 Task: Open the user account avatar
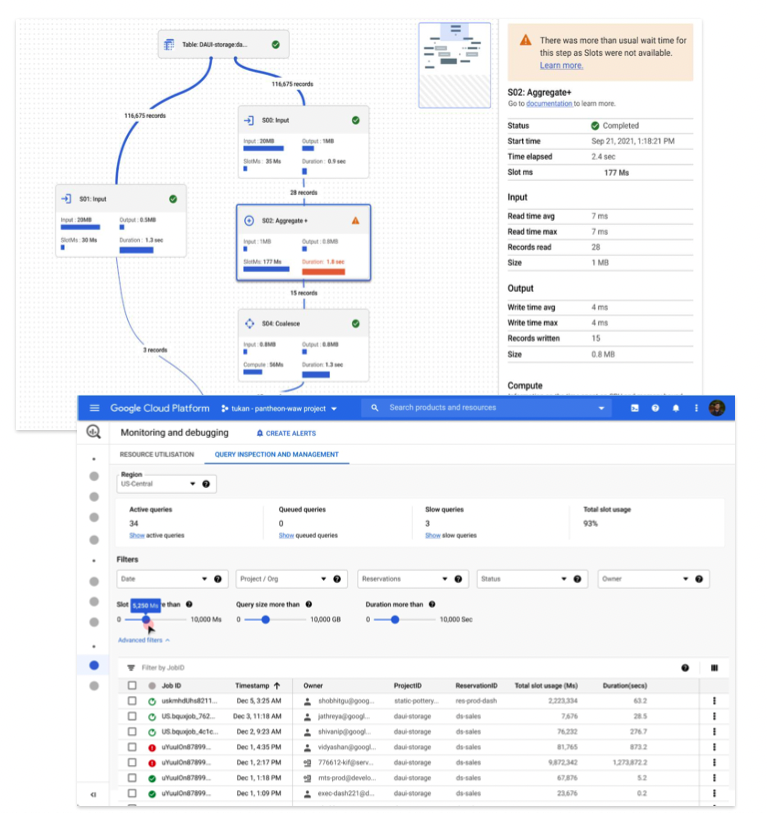(x=716, y=408)
